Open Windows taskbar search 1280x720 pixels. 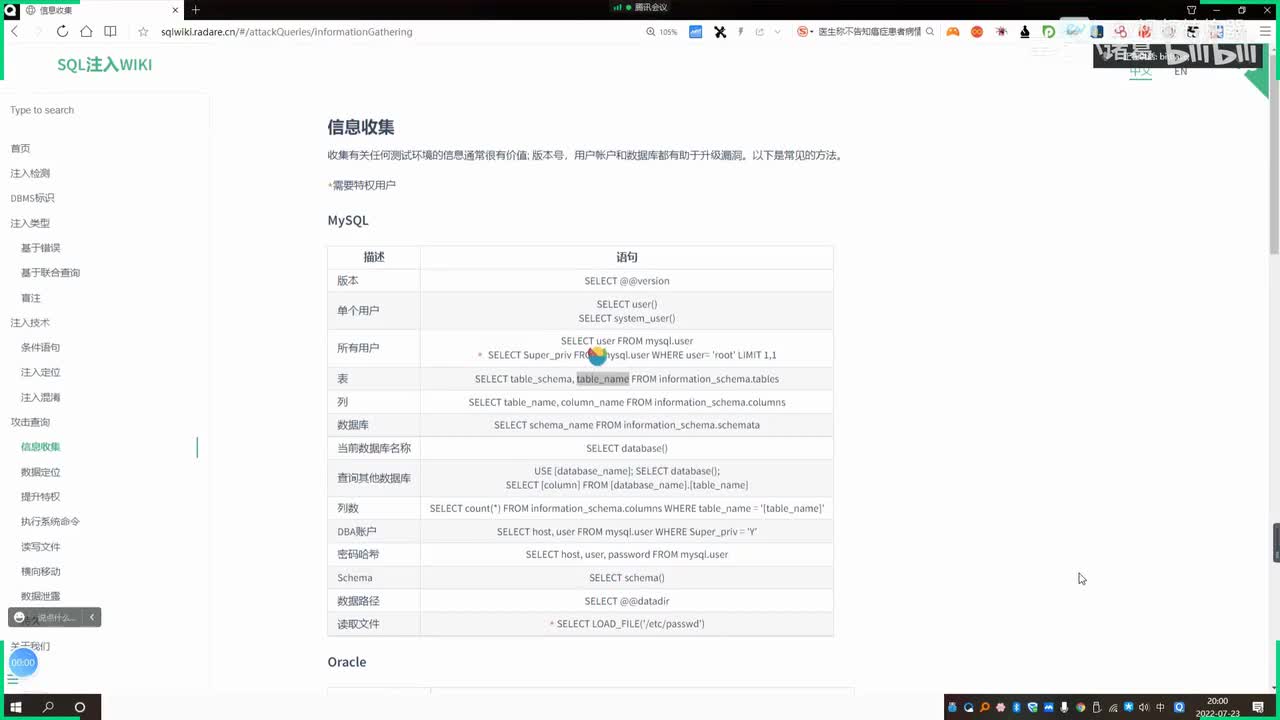point(48,707)
